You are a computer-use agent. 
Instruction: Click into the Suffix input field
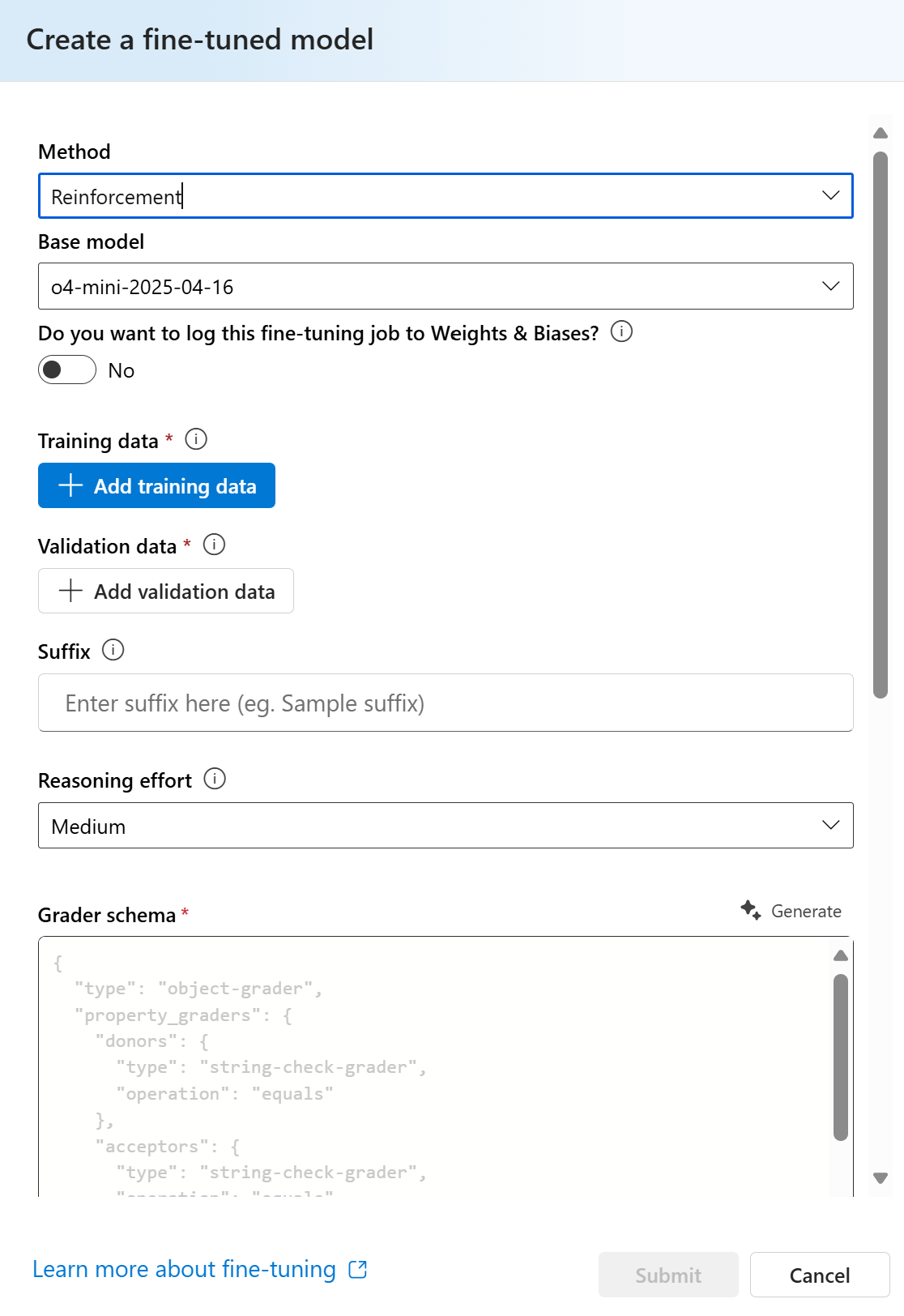[x=446, y=703]
